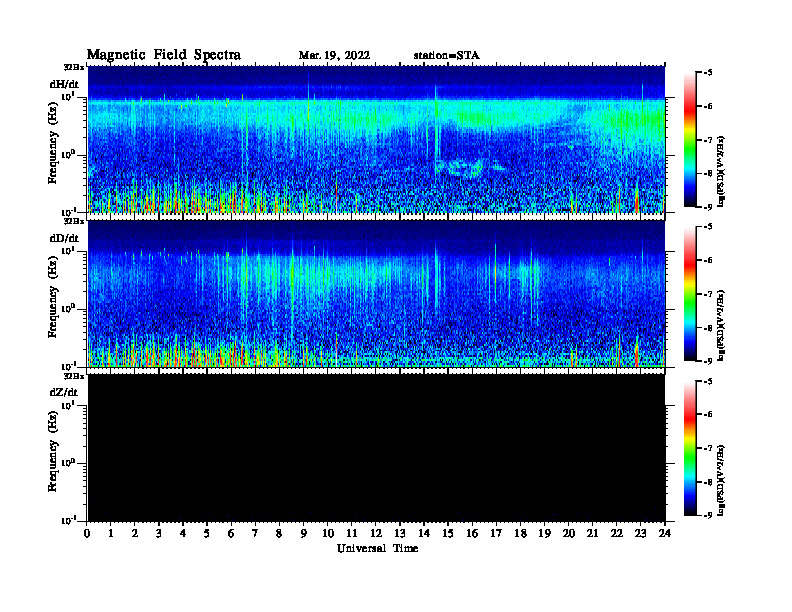Click the -9 tick on dZ/dt color bar
Screen dimensions: 792x612
click(708, 515)
